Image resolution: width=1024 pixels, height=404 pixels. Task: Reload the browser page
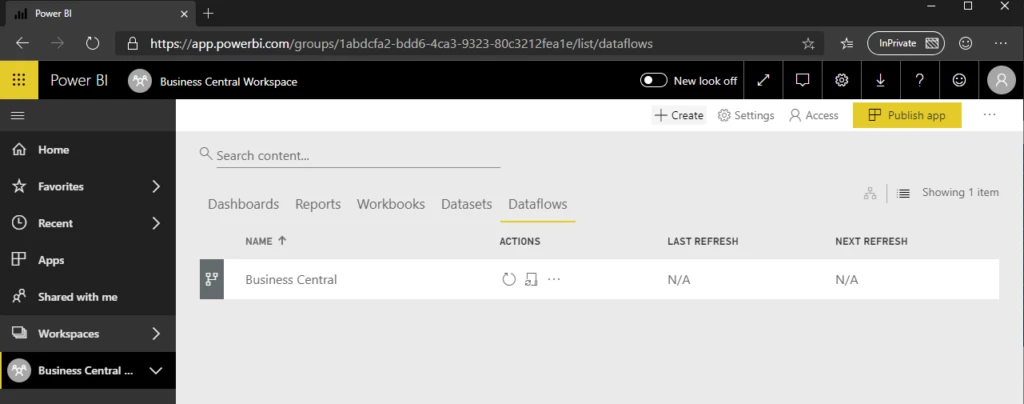click(93, 44)
